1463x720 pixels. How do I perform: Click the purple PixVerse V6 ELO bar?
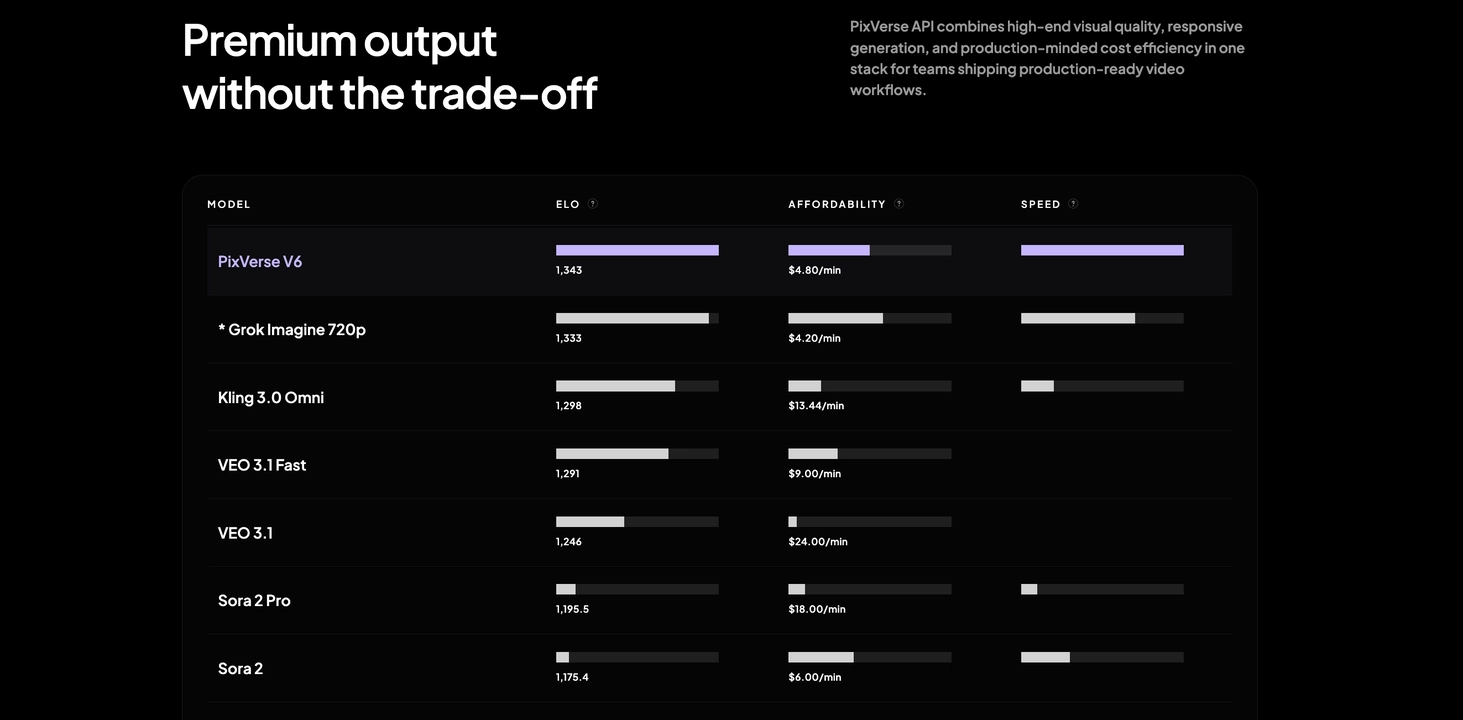(637, 250)
